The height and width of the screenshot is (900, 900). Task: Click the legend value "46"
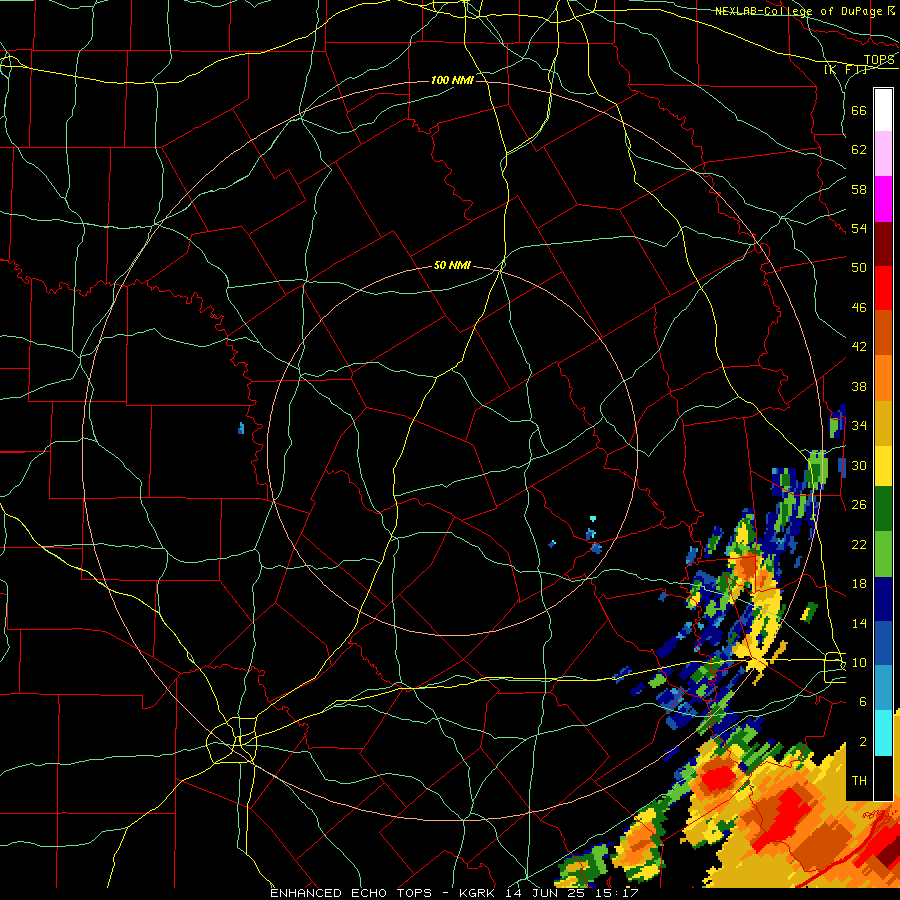pyautogui.click(x=859, y=307)
